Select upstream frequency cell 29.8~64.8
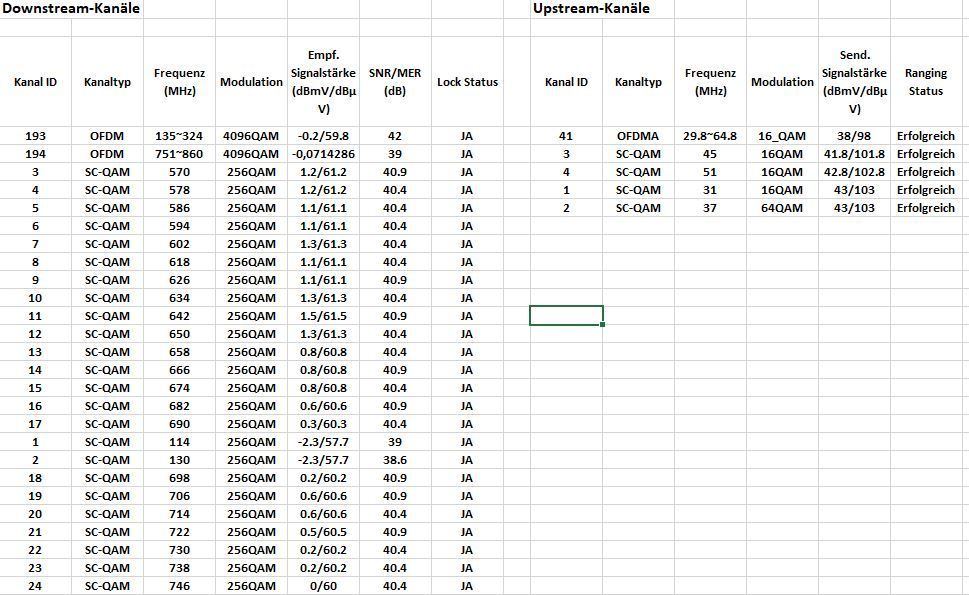969x595 pixels. (710, 136)
